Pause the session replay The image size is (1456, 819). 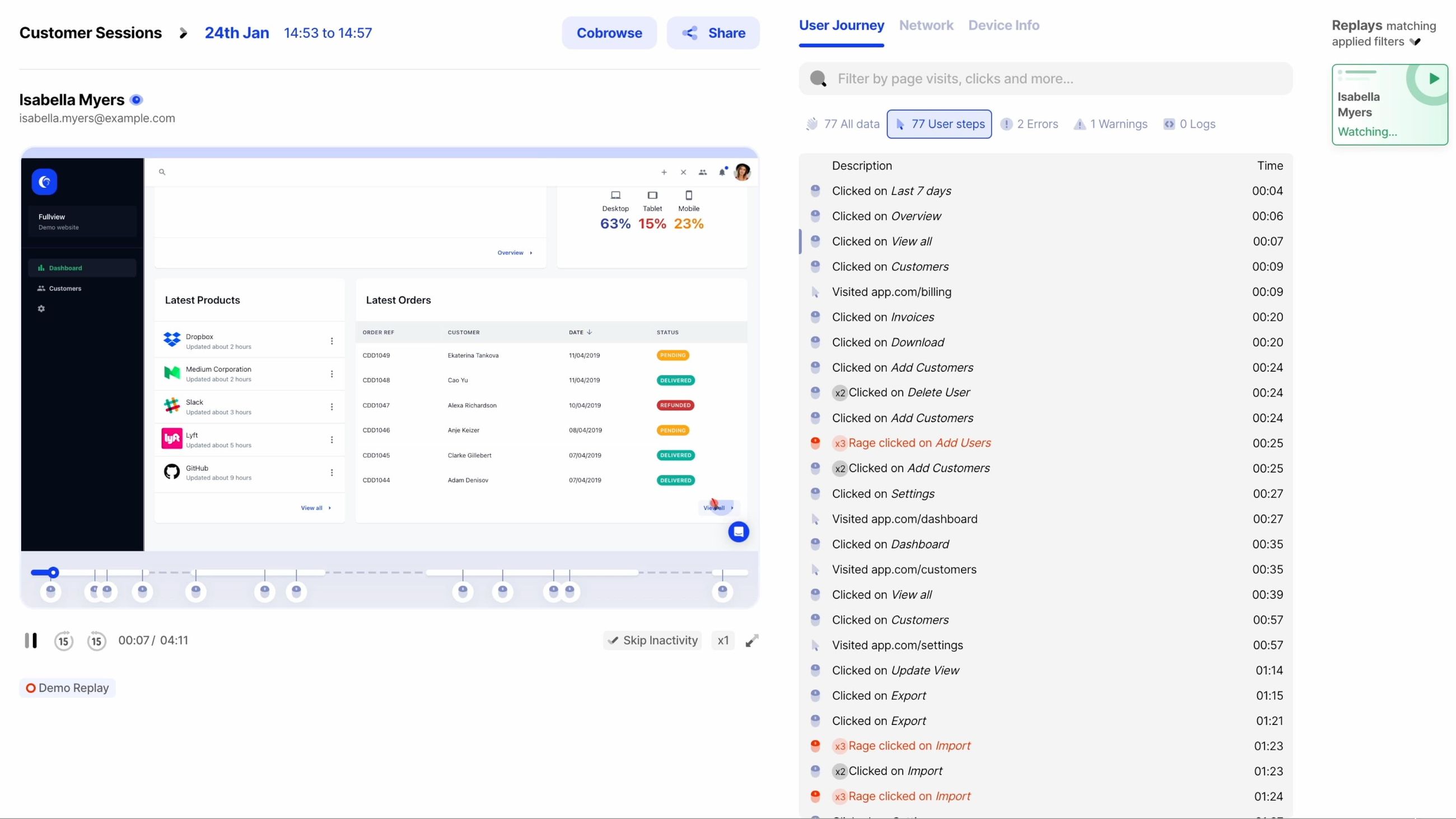(x=31, y=640)
